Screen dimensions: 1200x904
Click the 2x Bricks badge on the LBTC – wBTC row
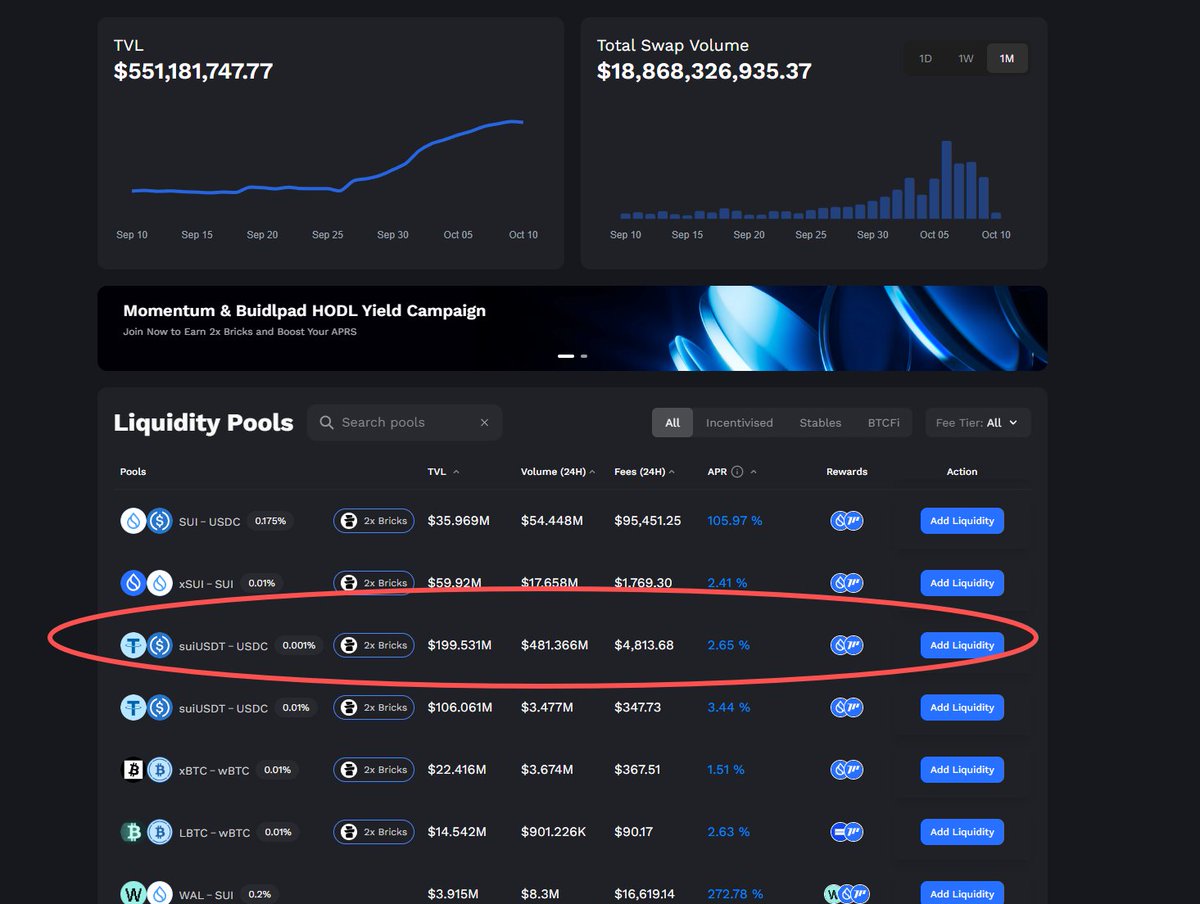point(374,832)
